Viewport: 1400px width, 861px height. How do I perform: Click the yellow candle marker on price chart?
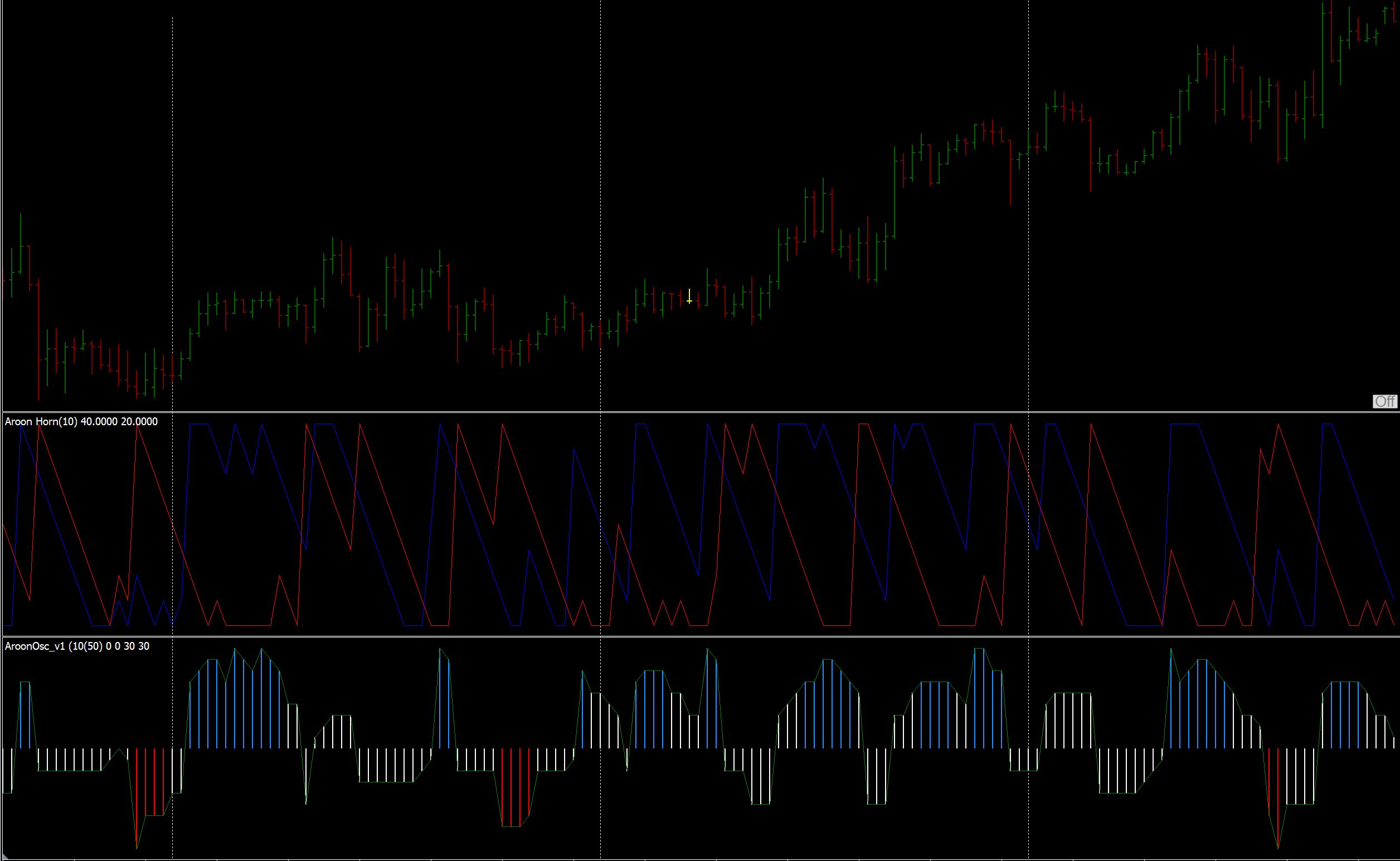click(689, 298)
